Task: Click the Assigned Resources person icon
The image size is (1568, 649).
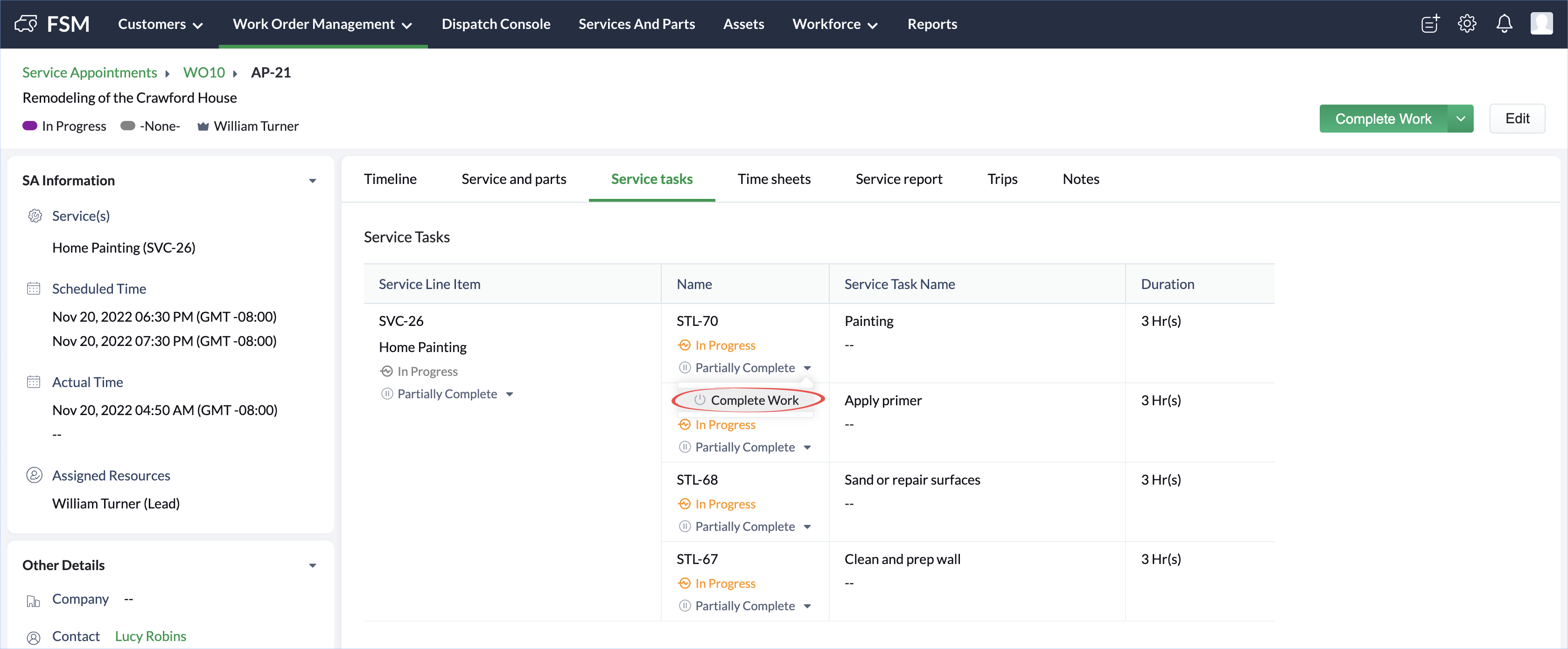Action: [x=34, y=475]
